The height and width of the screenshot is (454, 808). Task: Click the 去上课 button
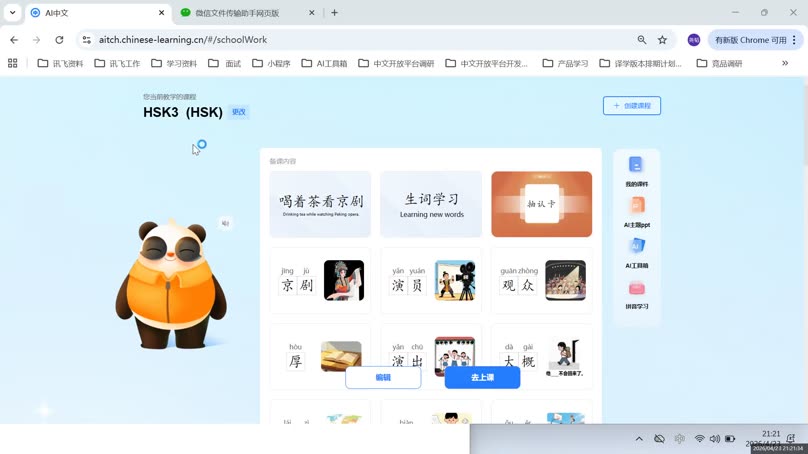(x=482, y=378)
